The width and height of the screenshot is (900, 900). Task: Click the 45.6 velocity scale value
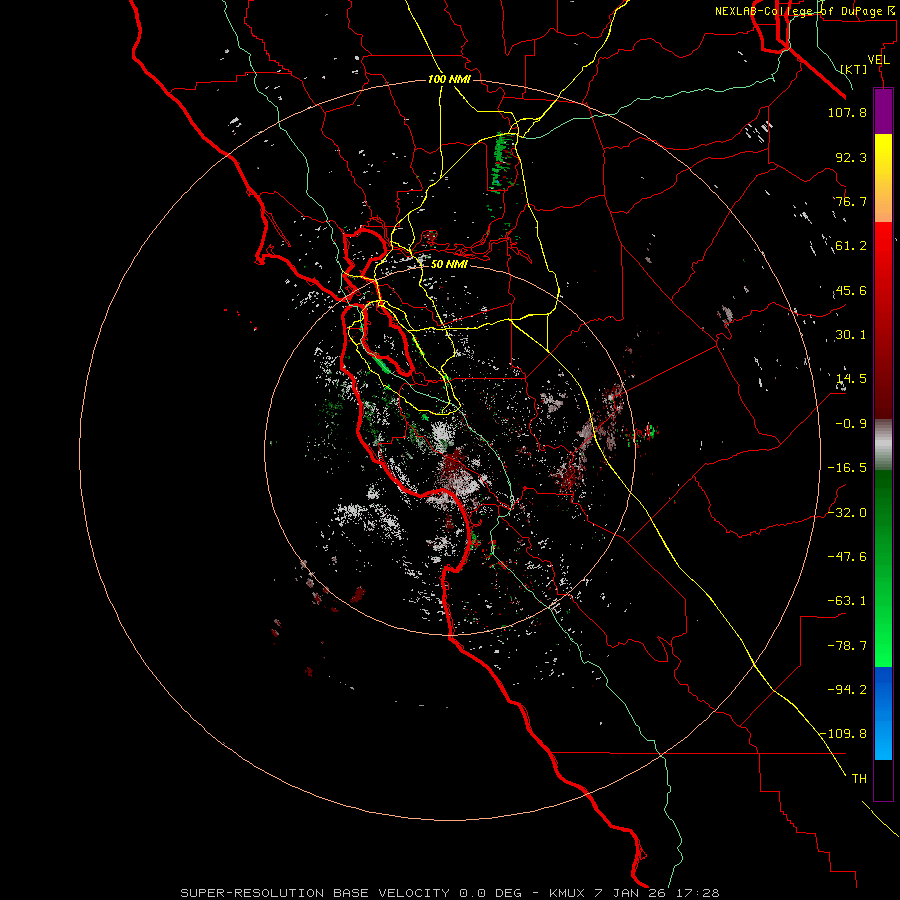(851, 290)
